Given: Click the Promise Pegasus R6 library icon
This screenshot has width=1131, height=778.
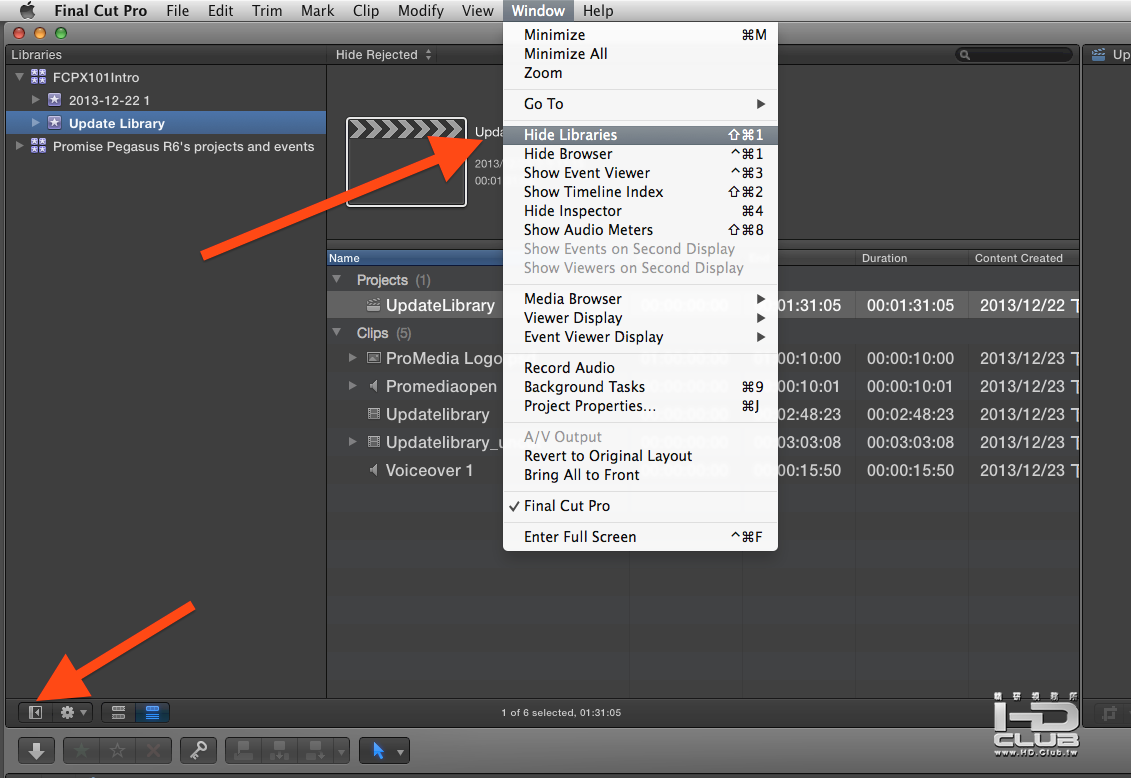Looking at the screenshot, I should coord(38,146).
